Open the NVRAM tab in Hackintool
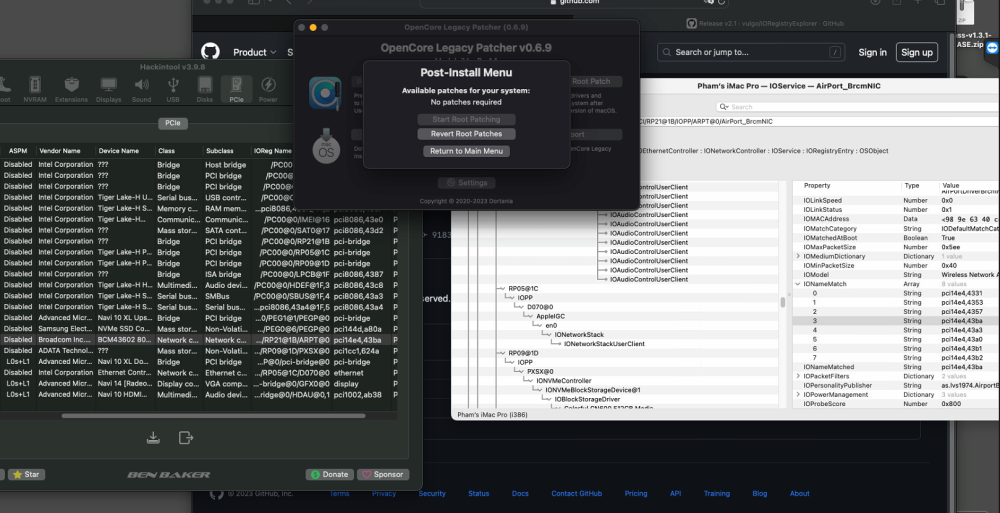Viewport: 1000px width, 513px height. coord(34,89)
